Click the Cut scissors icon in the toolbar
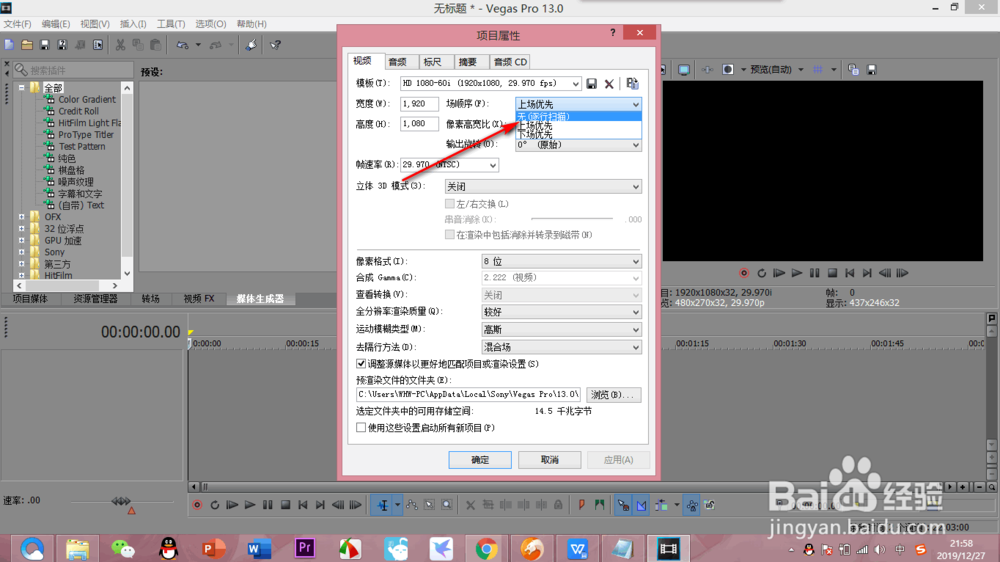The image size is (1000, 562). [120, 45]
